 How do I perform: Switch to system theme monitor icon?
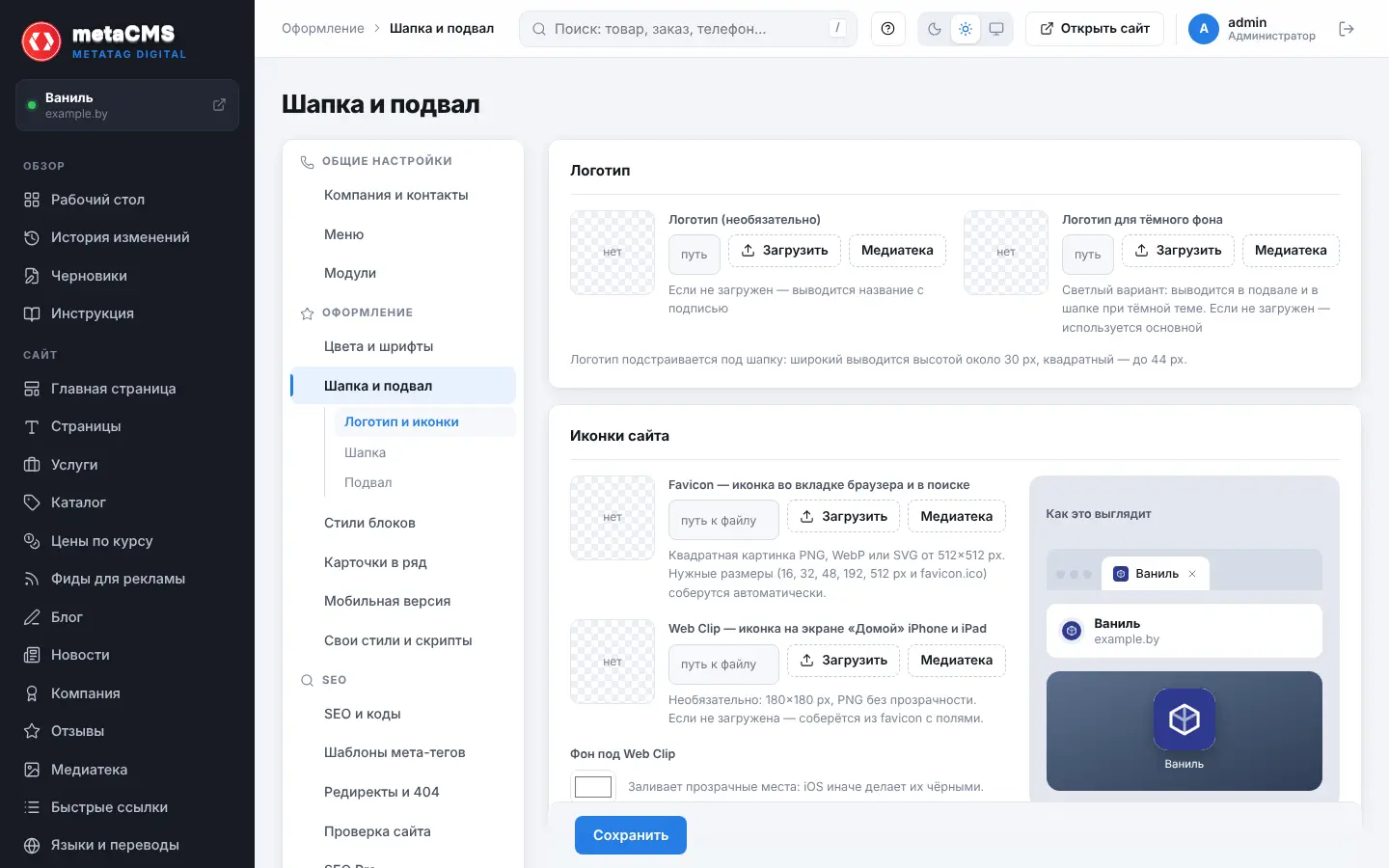pos(996,29)
